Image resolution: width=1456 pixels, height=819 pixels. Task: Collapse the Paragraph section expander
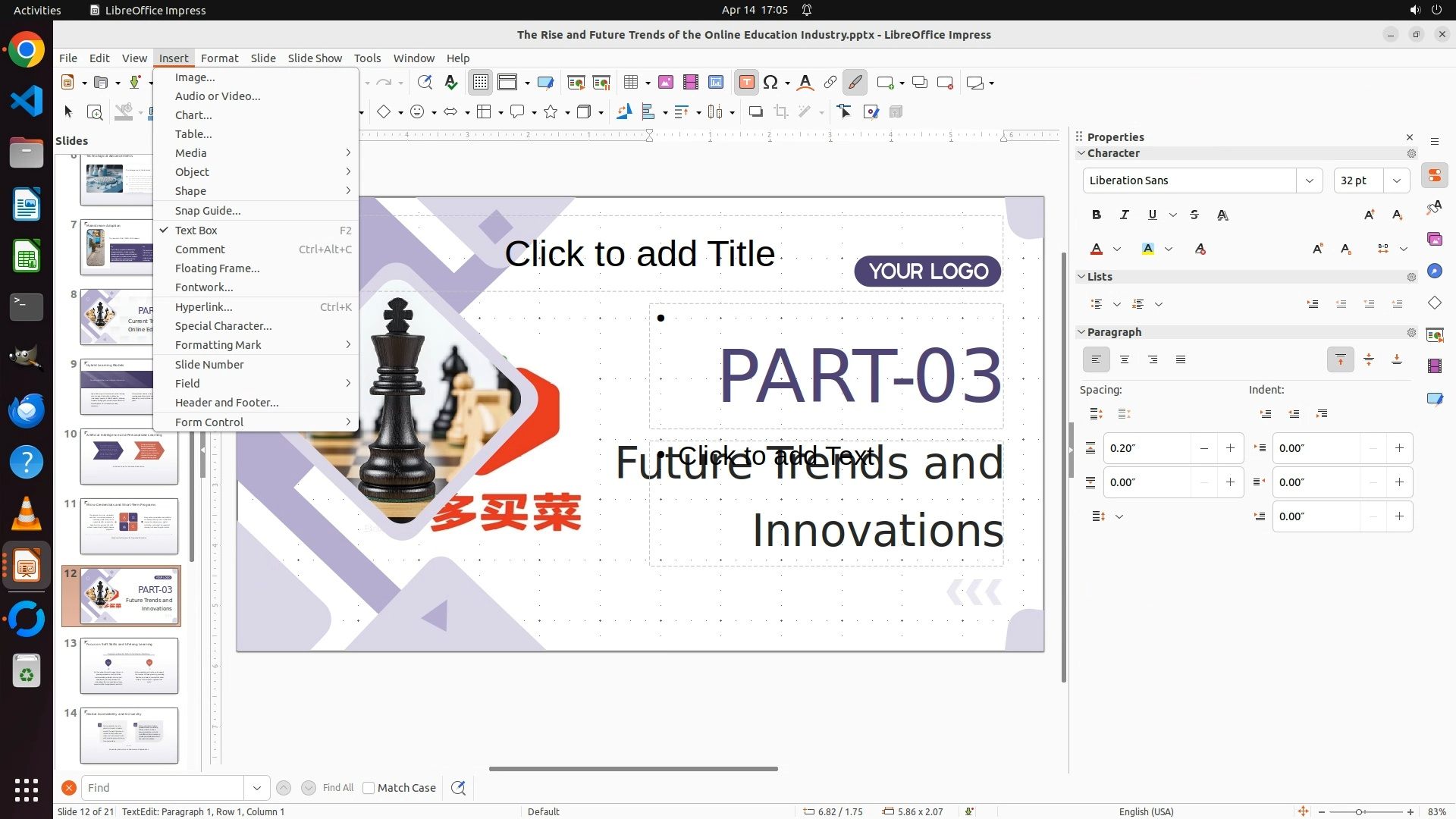coord(1081,332)
